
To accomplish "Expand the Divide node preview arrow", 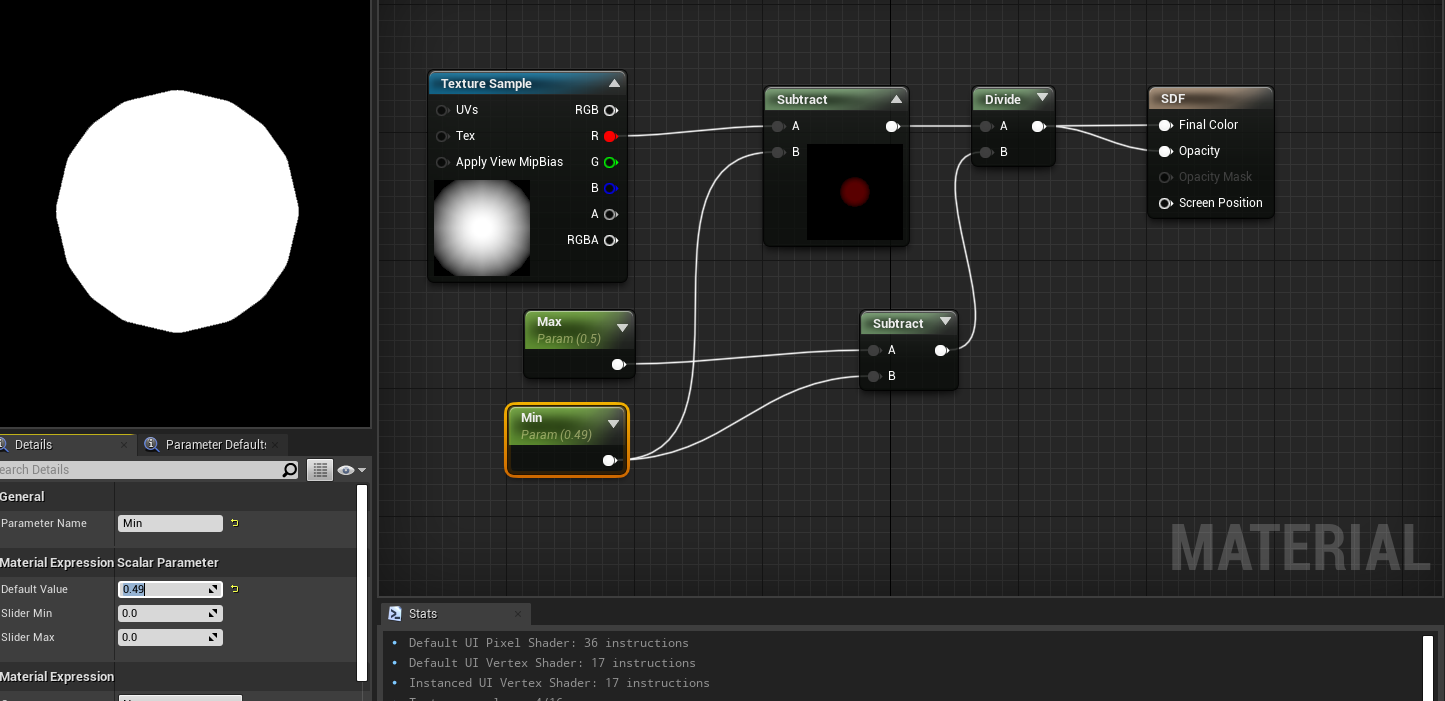I will click(1042, 98).
